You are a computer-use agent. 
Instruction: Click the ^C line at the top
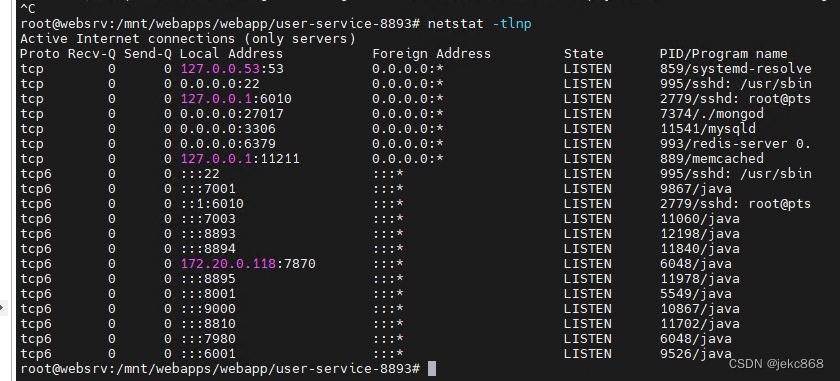pos(28,9)
